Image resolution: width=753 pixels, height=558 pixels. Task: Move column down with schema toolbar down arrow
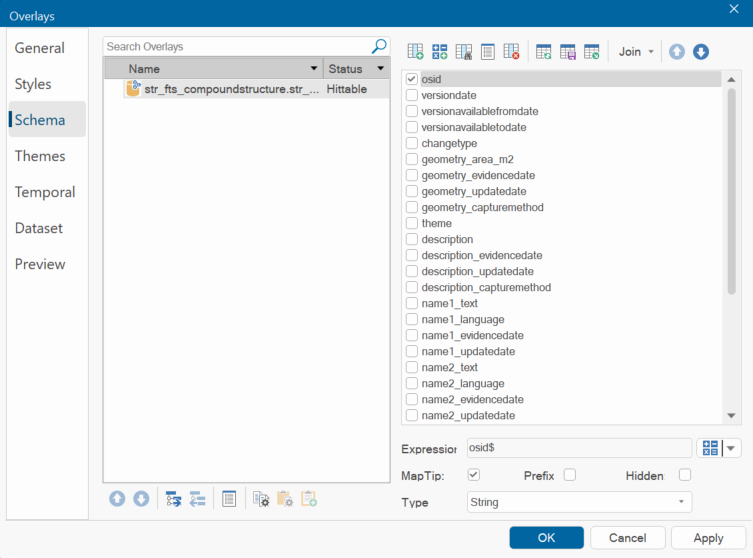pos(701,51)
